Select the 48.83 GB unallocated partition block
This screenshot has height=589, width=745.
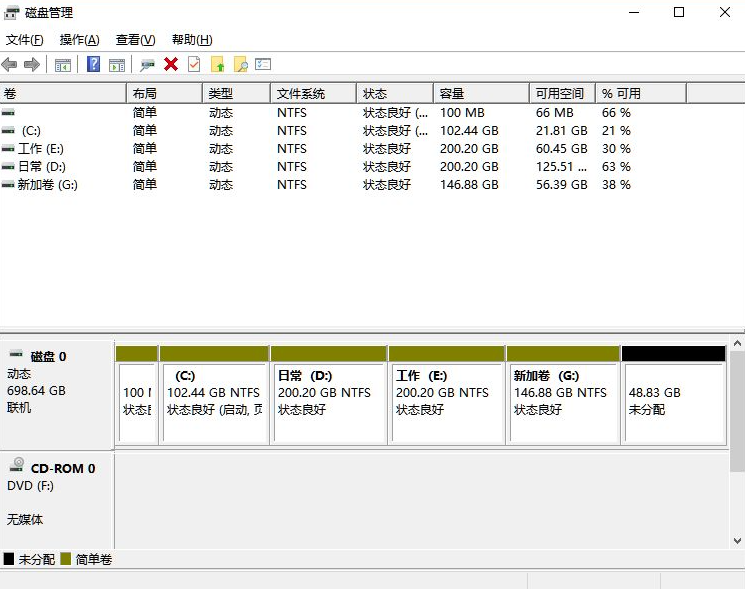pyautogui.click(x=673, y=400)
